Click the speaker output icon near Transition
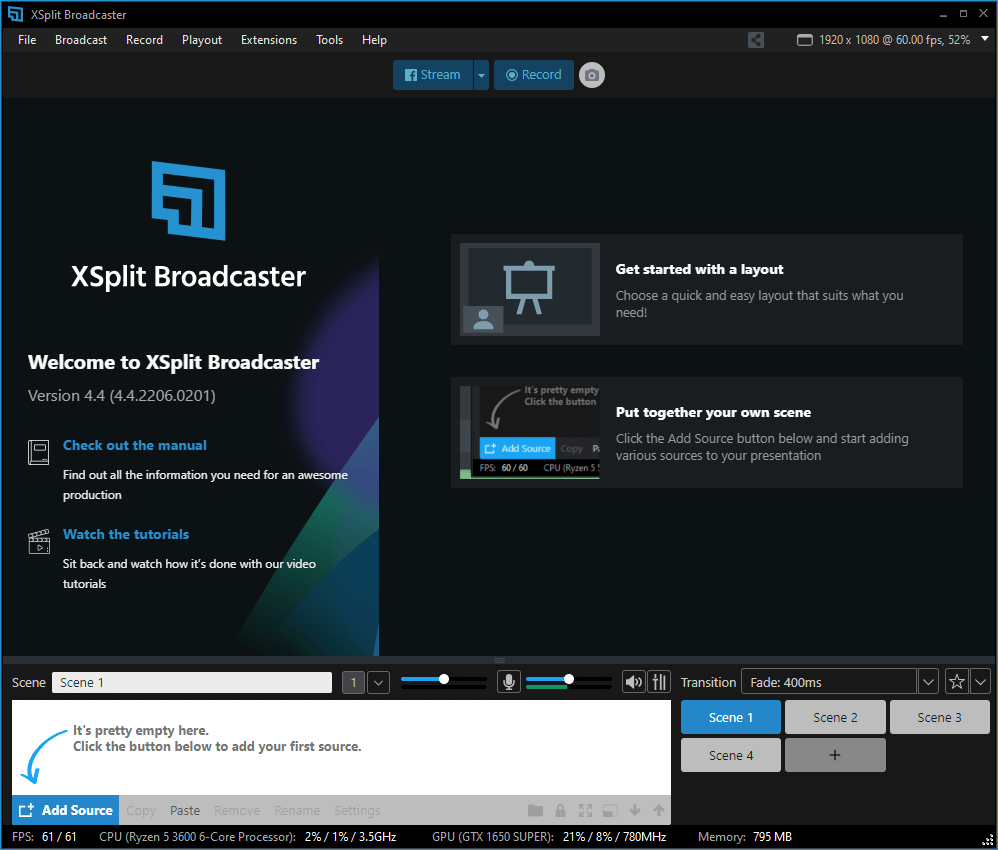Viewport: 998px width, 850px height. pyautogui.click(x=633, y=681)
